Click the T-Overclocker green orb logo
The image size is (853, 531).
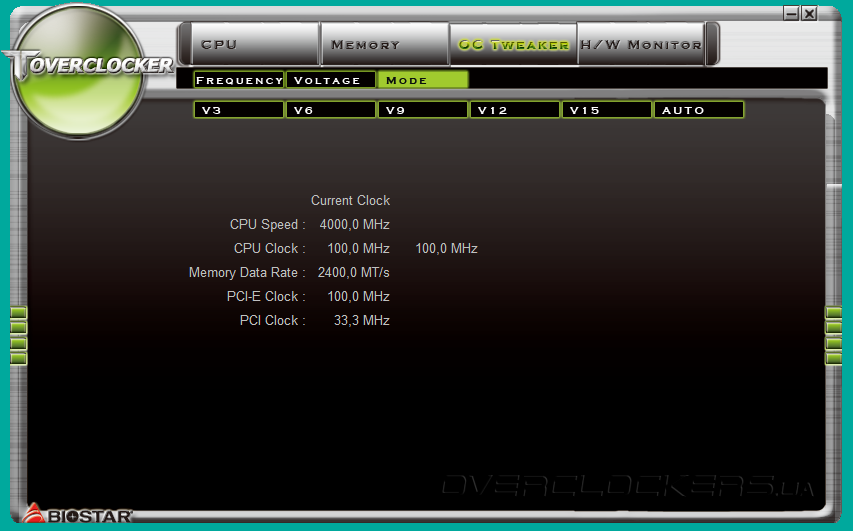pos(79,71)
